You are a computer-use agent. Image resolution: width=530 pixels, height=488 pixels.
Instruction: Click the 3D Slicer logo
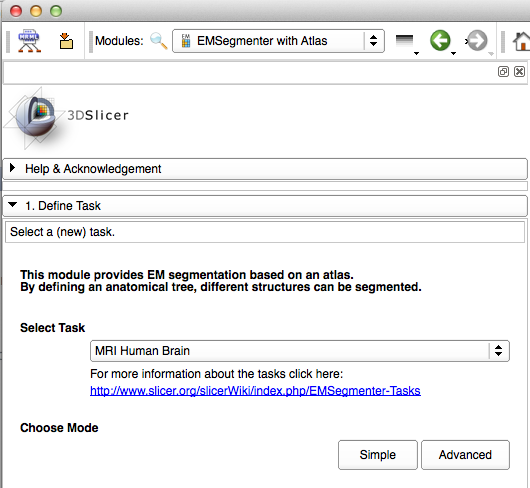[66, 116]
